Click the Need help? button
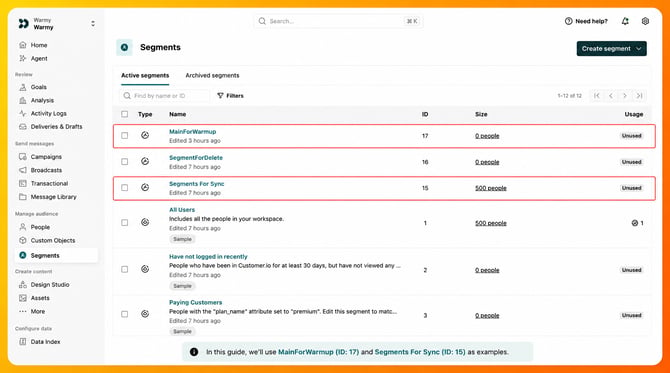This screenshot has height=373, width=670. pos(586,21)
